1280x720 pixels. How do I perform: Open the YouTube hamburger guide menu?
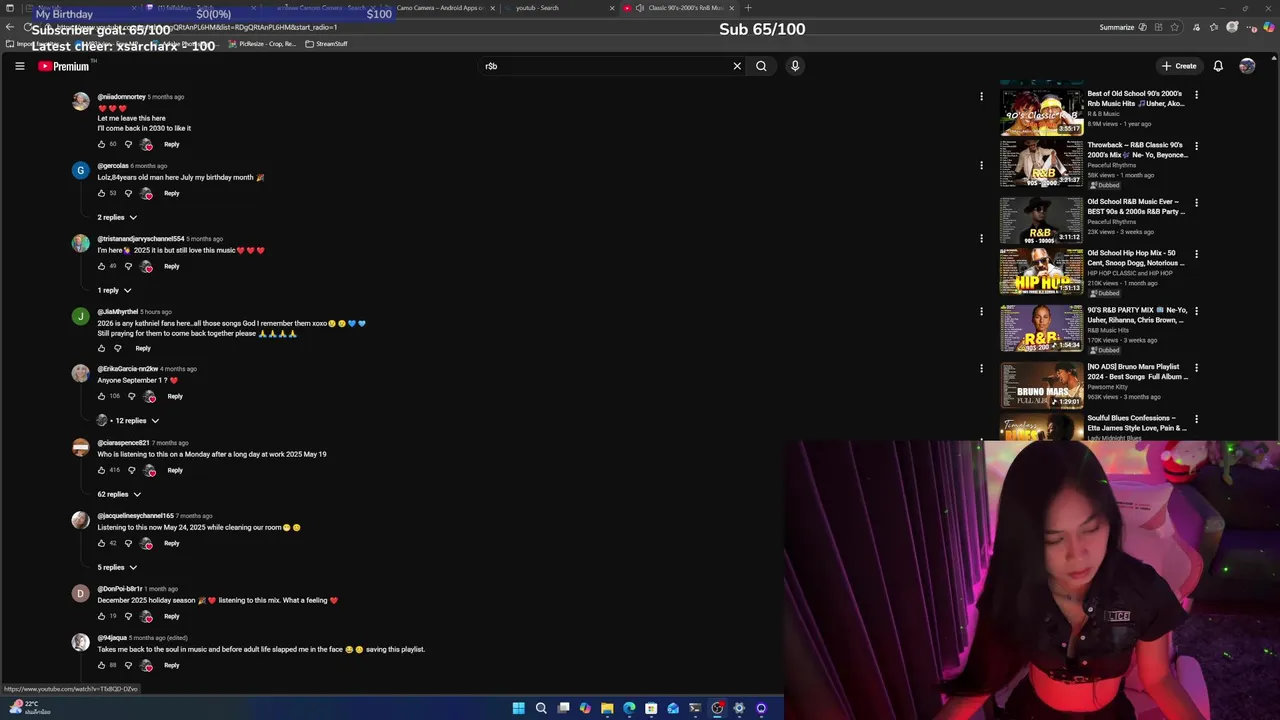[19, 66]
